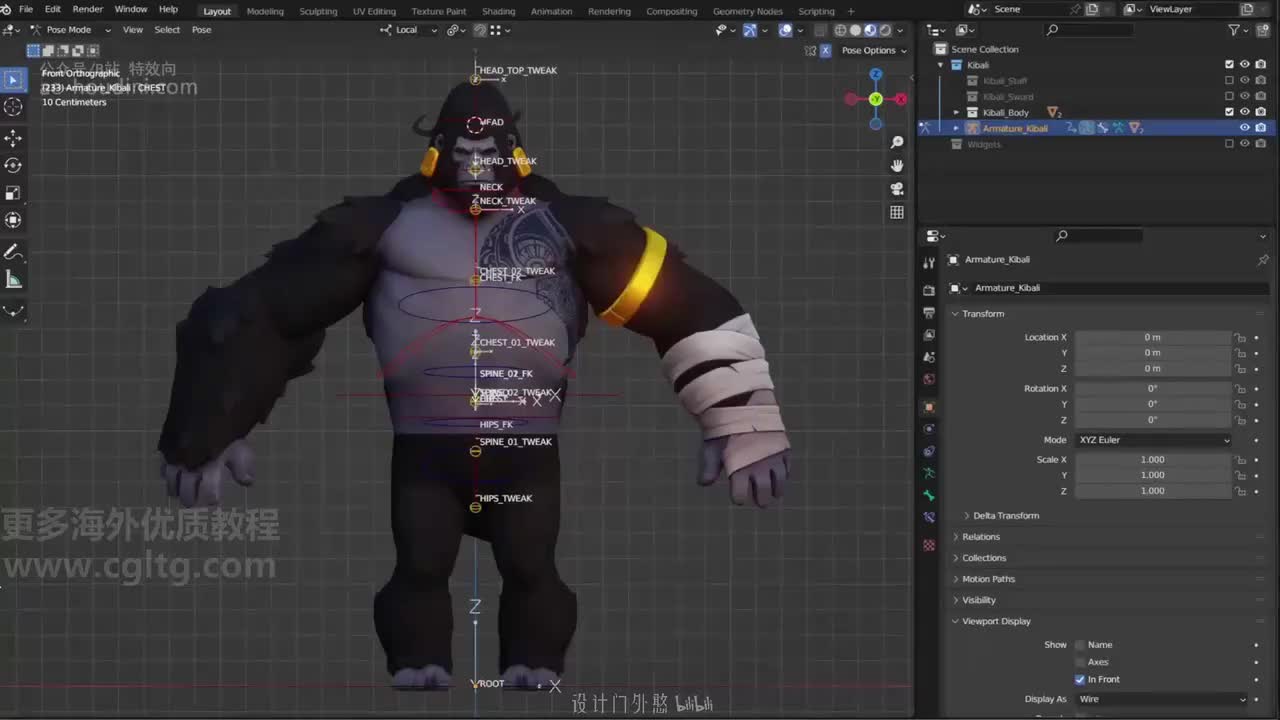Open the Pose Options popover
The height and width of the screenshot is (720, 1280).
873,50
